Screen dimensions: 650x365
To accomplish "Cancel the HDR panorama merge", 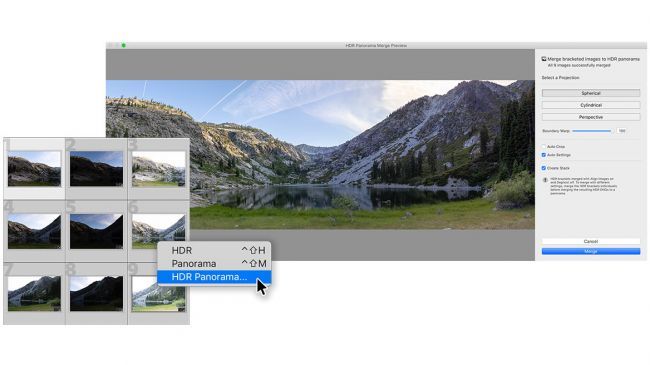I will click(x=591, y=241).
